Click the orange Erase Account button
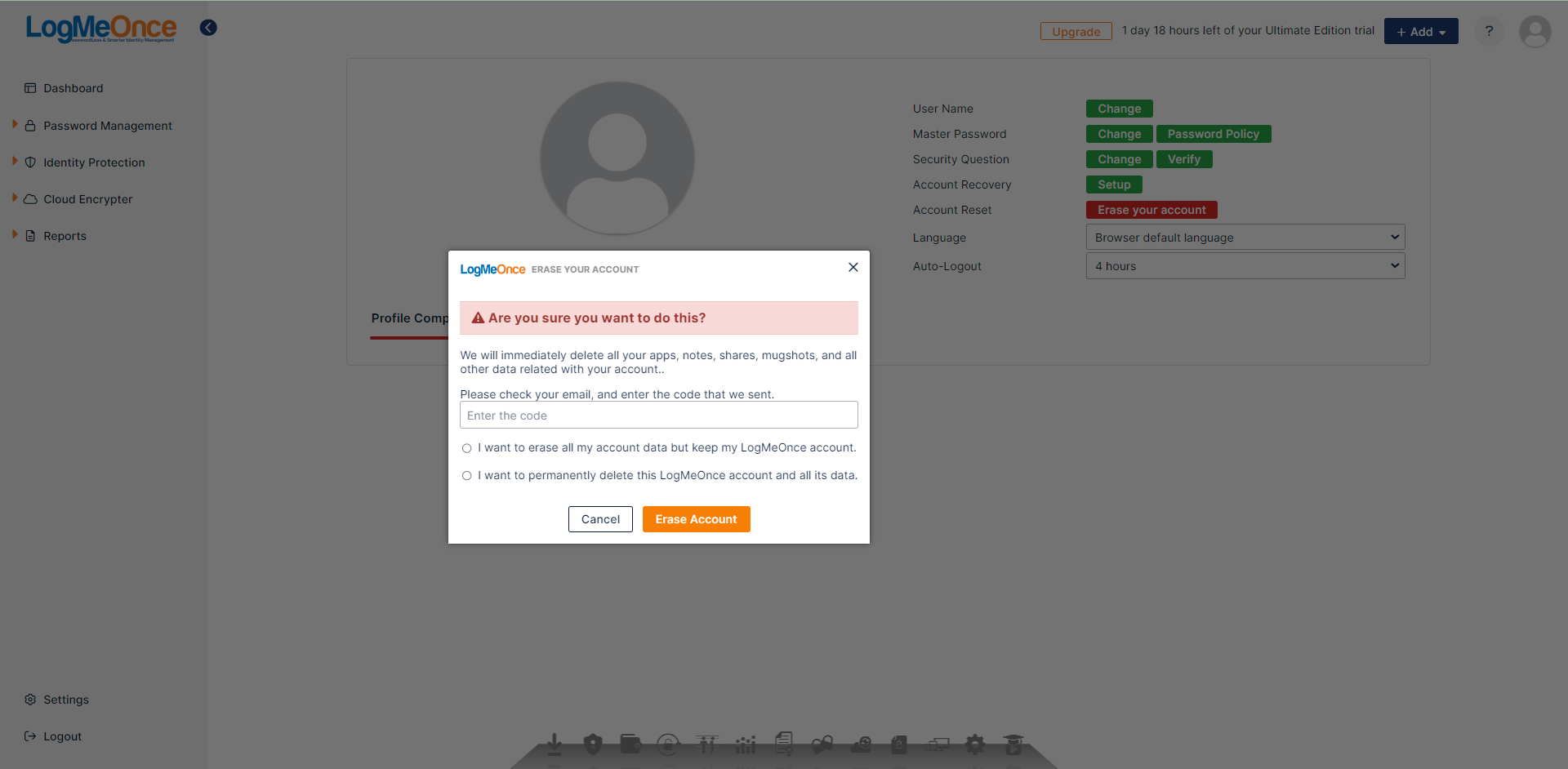Screen dimensions: 1568x769 coord(696,519)
